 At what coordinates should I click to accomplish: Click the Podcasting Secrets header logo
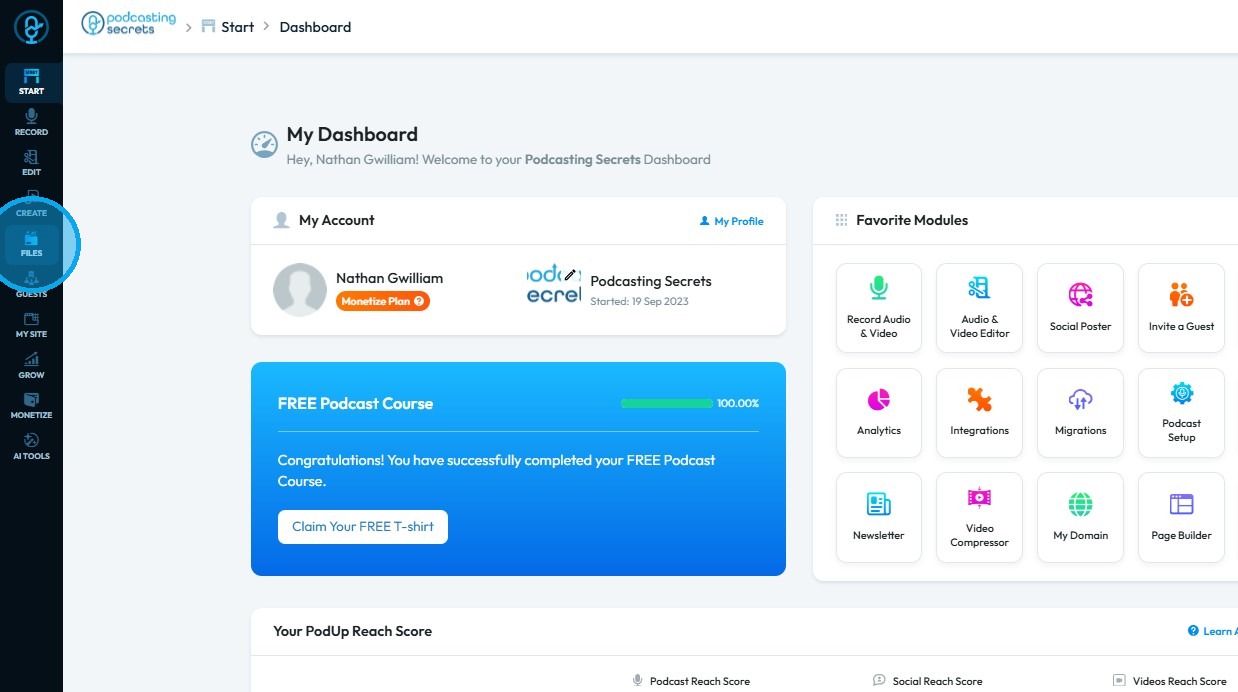[129, 24]
